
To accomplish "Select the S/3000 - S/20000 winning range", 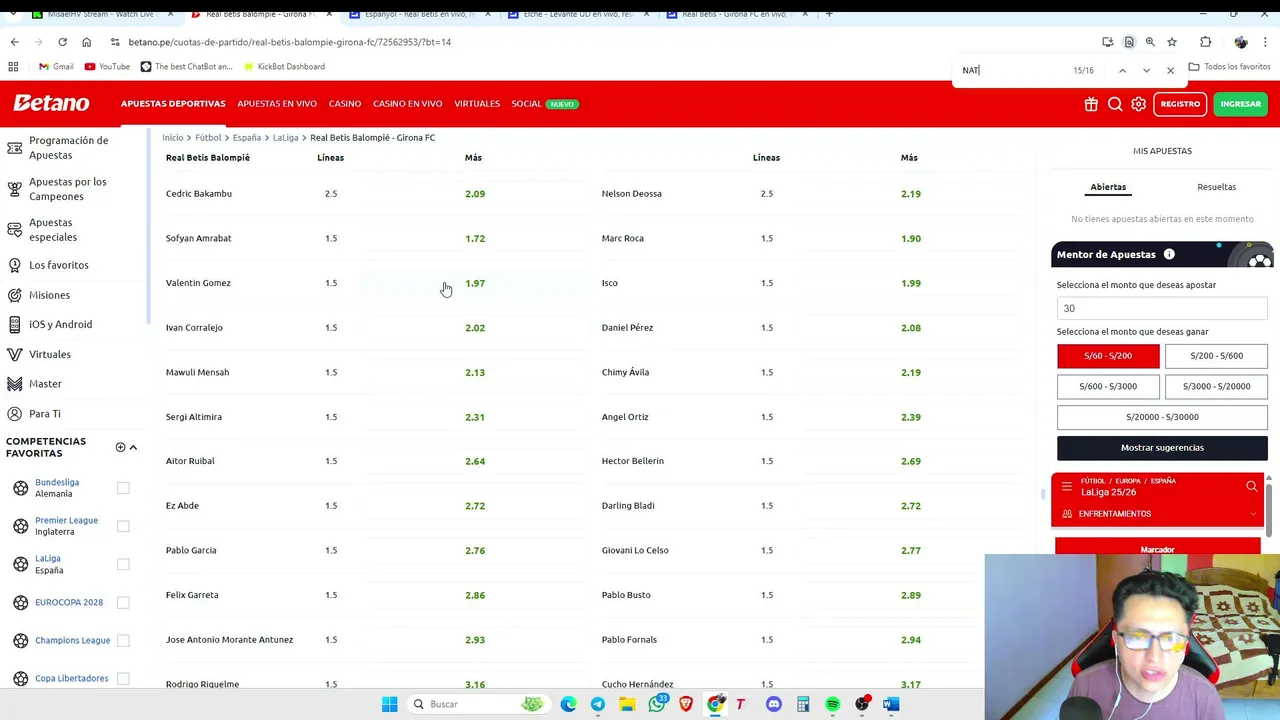I will 1216,386.
